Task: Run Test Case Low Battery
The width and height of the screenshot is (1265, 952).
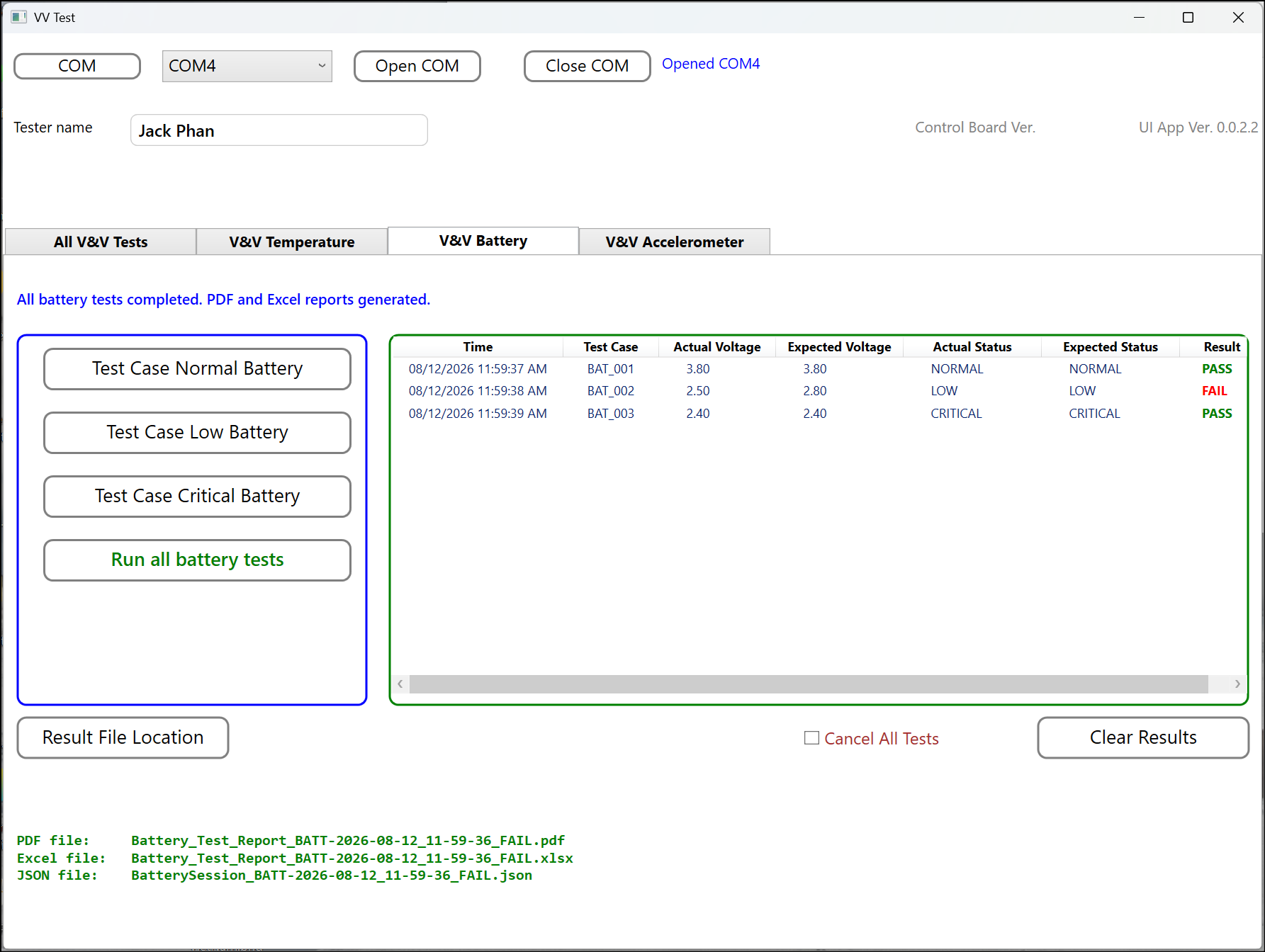Action: point(198,432)
